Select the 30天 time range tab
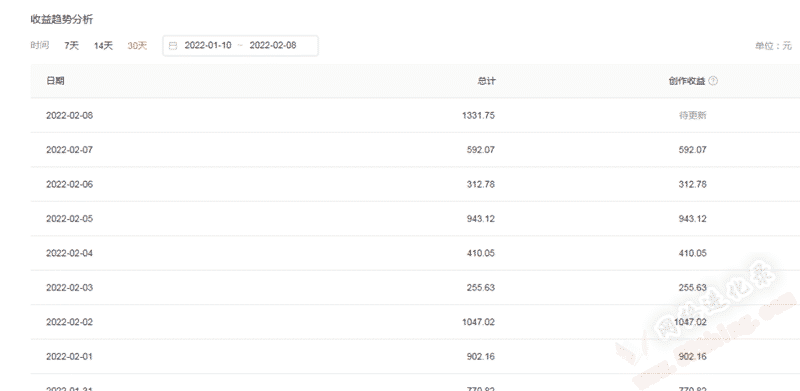Image resolution: width=800 pixels, height=391 pixels. pyautogui.click(x=137, y=45)
